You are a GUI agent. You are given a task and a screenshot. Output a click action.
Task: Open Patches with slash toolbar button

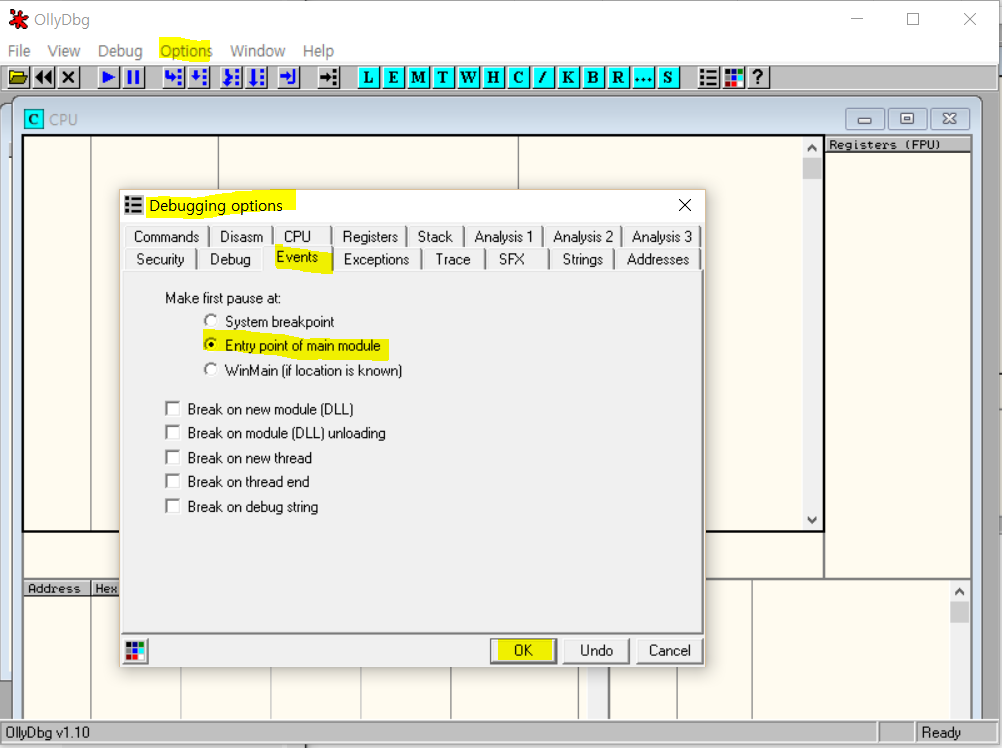(x=543, y=78)
